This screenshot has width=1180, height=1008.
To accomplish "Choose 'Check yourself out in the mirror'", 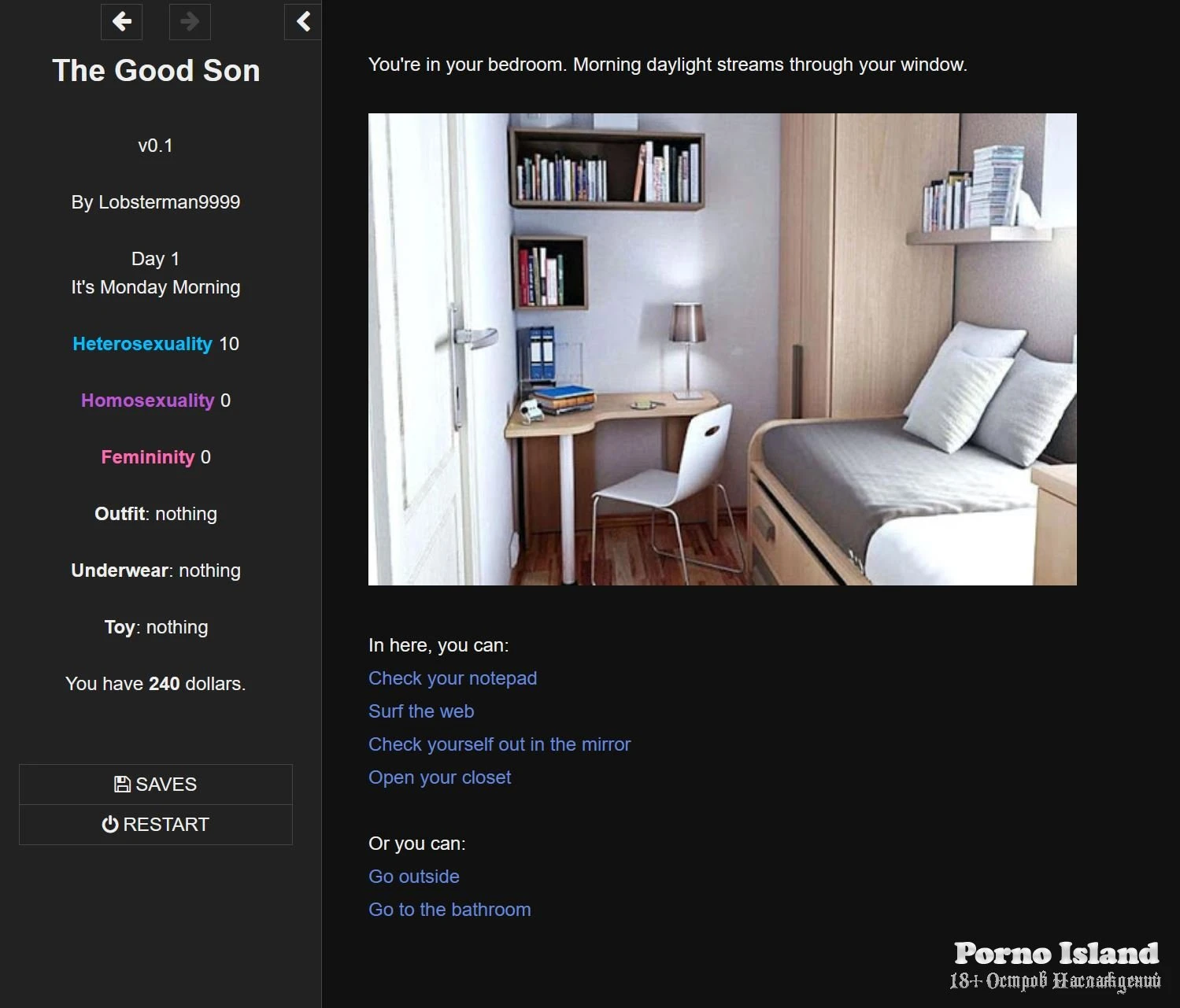I will coord(499,744).
